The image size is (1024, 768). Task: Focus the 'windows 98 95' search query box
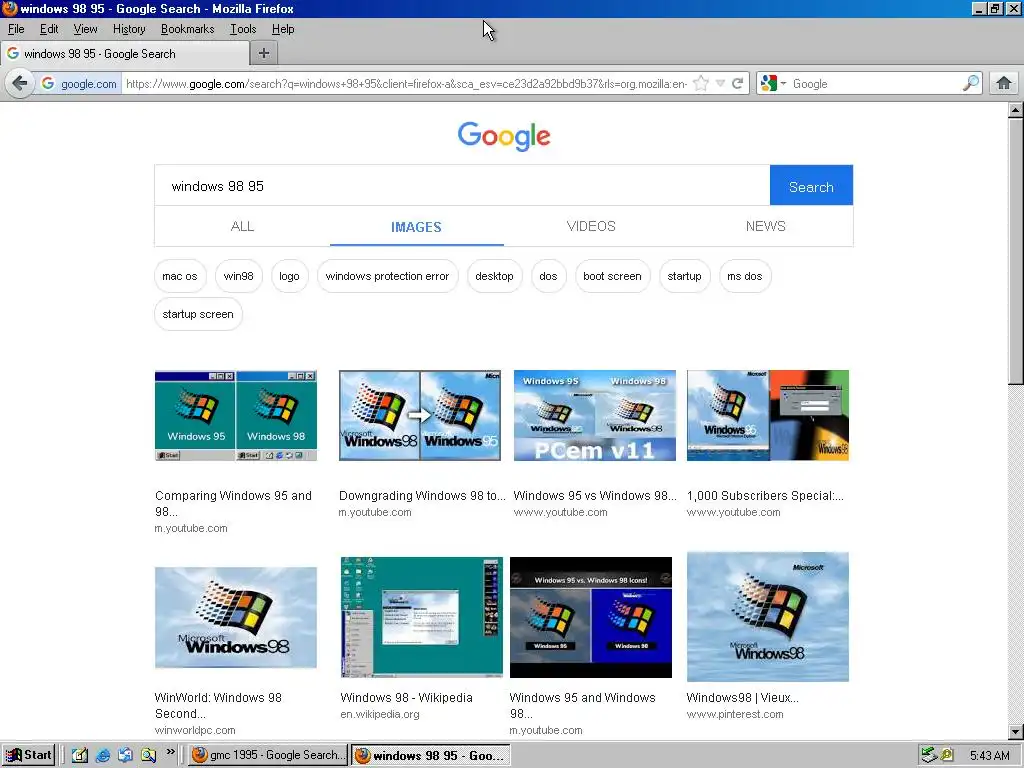(x=462, y=186)
